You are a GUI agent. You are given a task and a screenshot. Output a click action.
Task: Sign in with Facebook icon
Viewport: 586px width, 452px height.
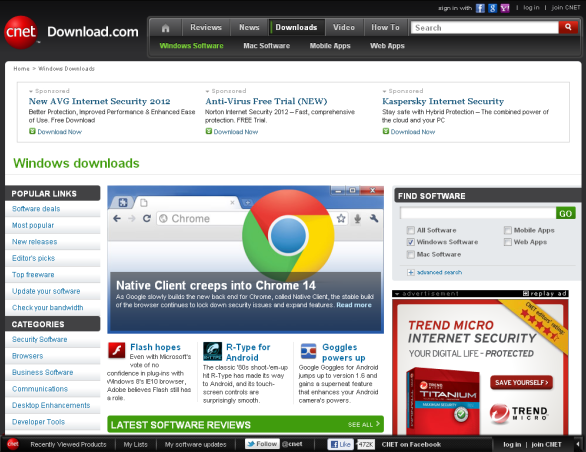tap(480, 8)
